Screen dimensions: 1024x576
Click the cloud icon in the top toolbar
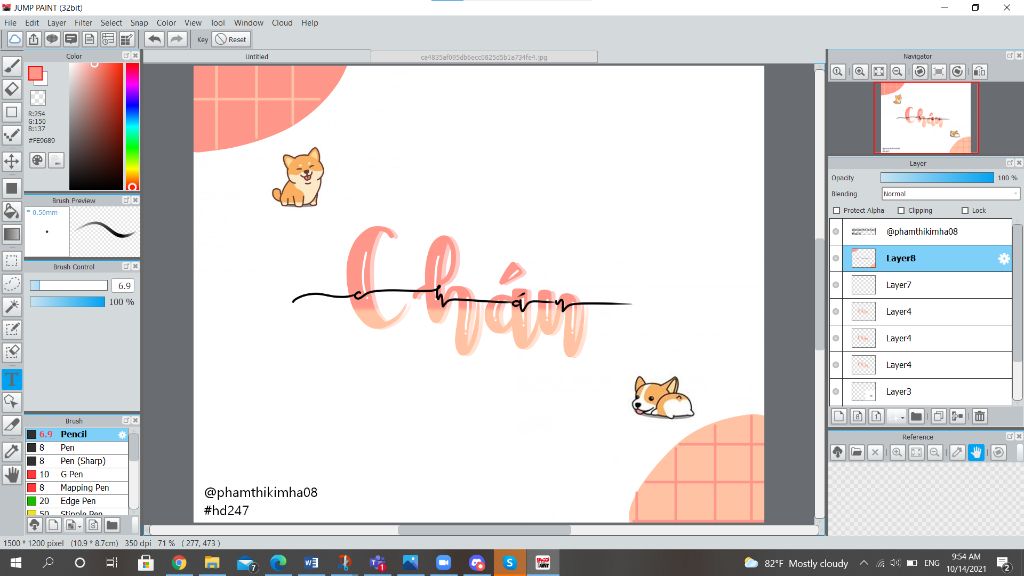(14, 39)
